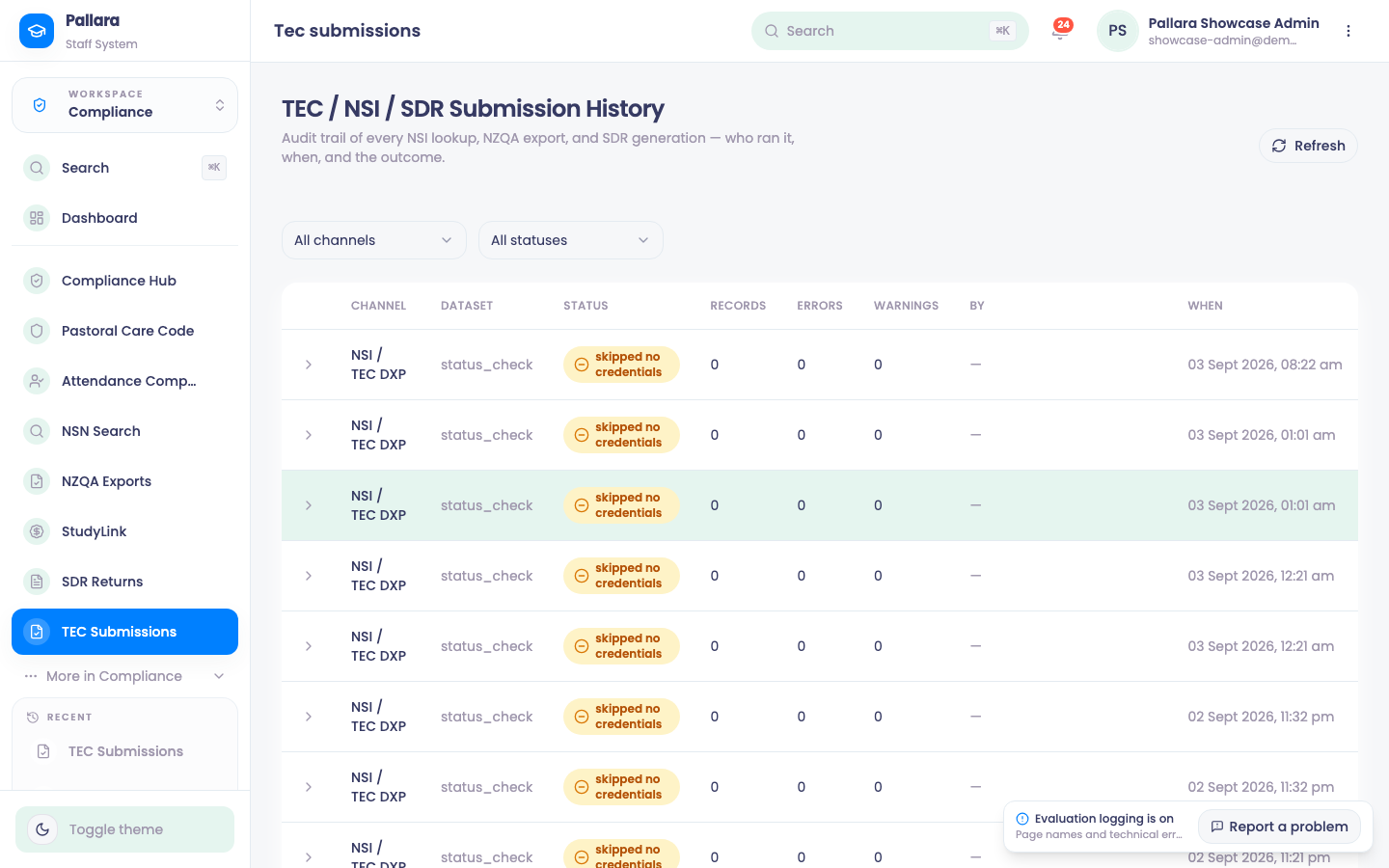Open Dashboard in the sidebar
Image resolution: width=1389 pixels, height=868 pixels.
[124, 218]
